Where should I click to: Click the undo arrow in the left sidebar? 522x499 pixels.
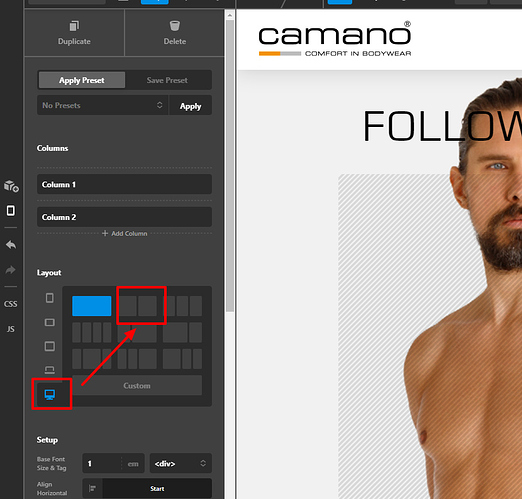pos(11,245)
